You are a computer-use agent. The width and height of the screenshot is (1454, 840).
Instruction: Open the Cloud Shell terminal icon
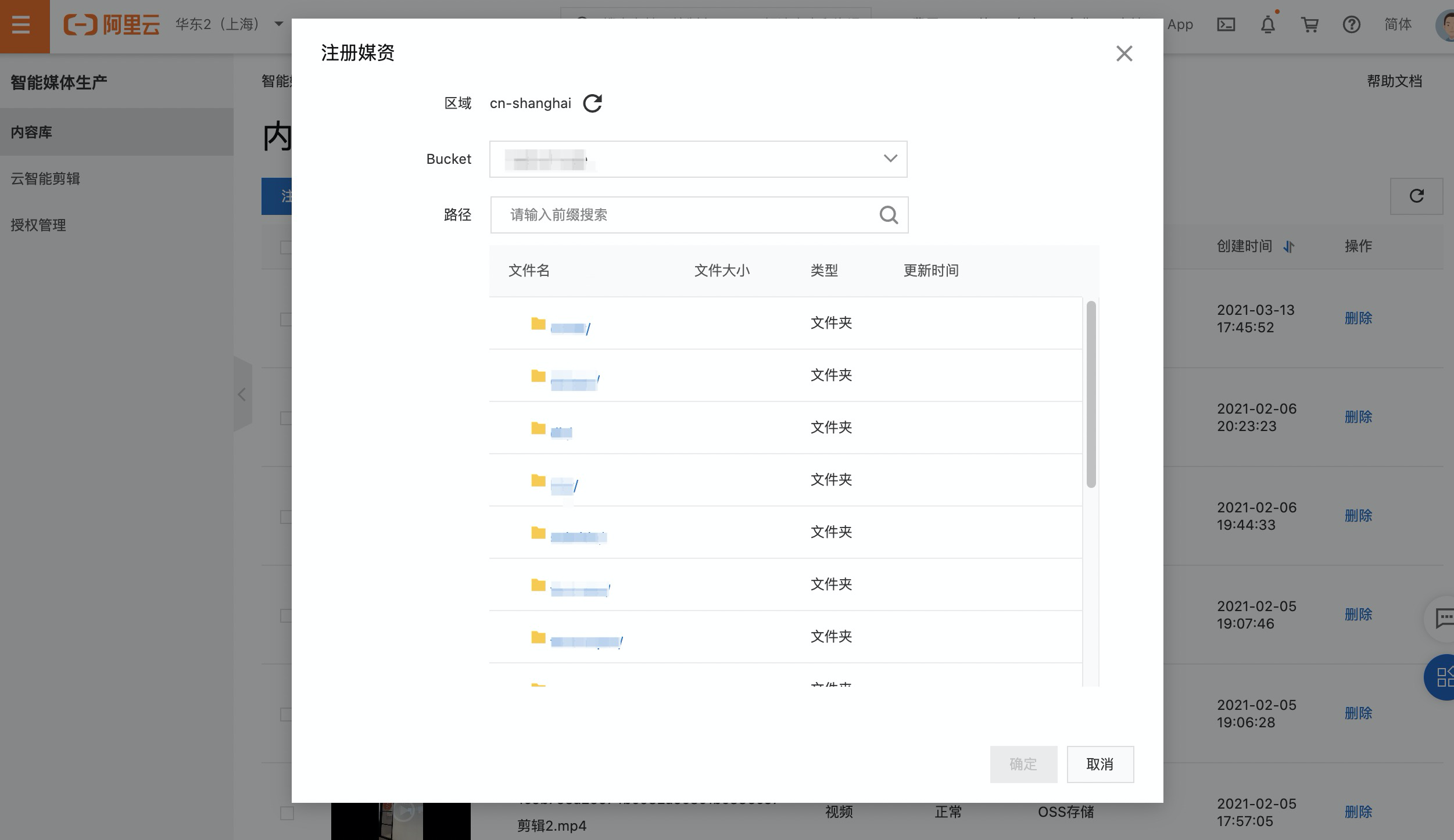click(1226, 24)
